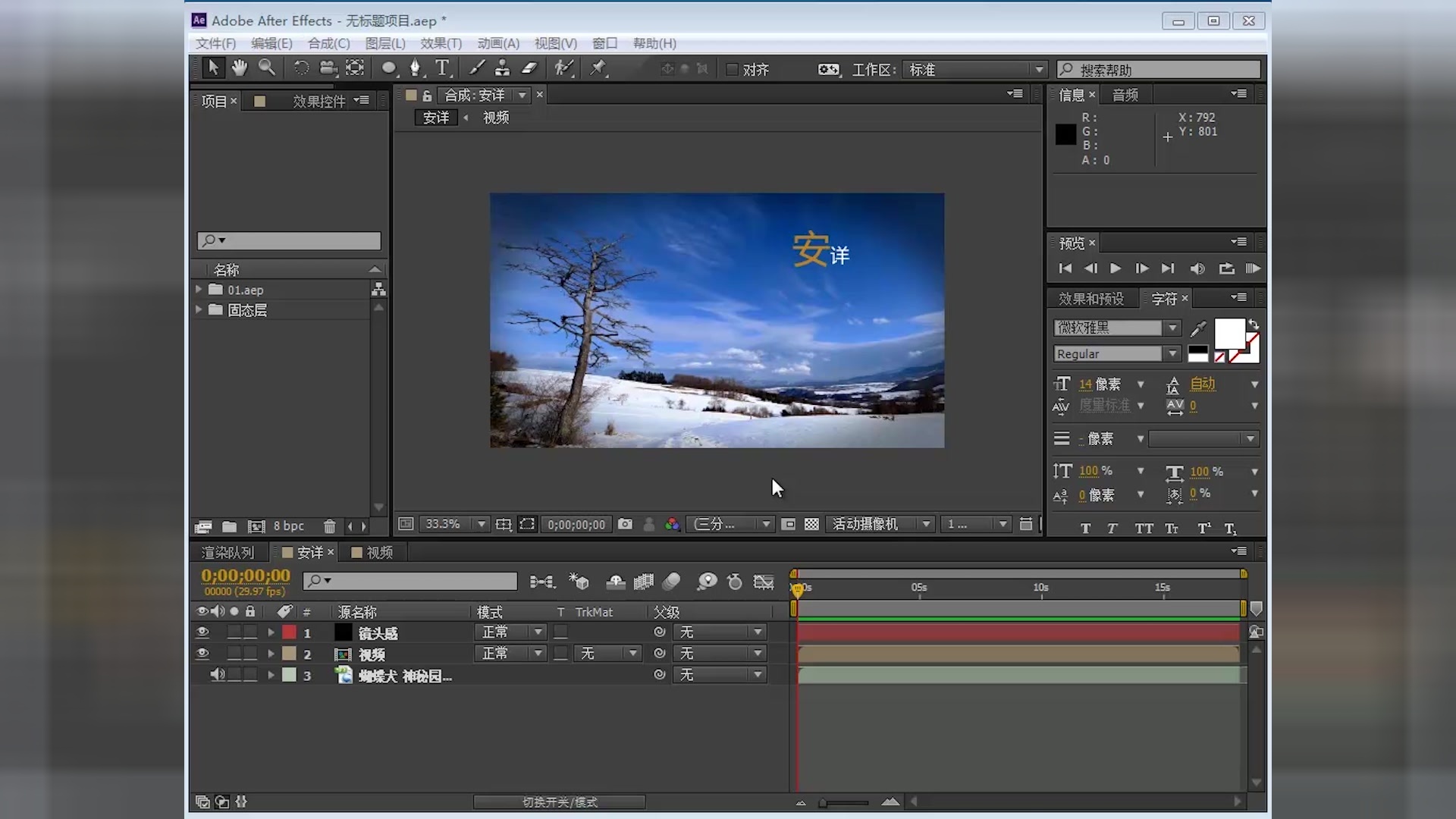Switch to the 效果和预设 tab
The height and width of the screenshot is (819, 1456).
(x=1091, y=298)
